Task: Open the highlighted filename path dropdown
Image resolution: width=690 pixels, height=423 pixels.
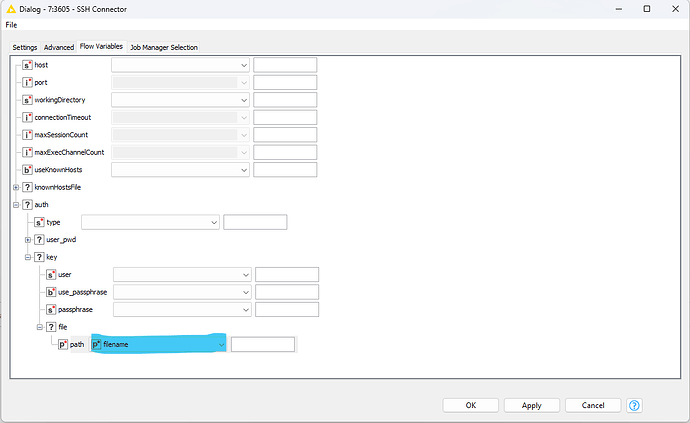Action: pos(219,344)
